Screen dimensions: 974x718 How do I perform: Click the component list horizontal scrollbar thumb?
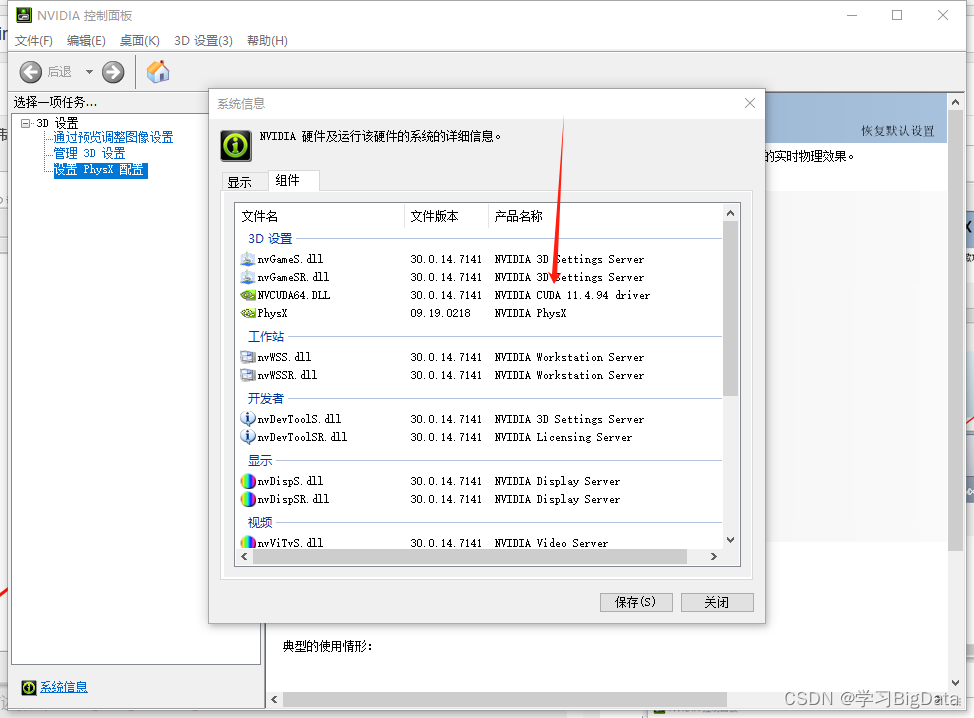coord(470,557)
